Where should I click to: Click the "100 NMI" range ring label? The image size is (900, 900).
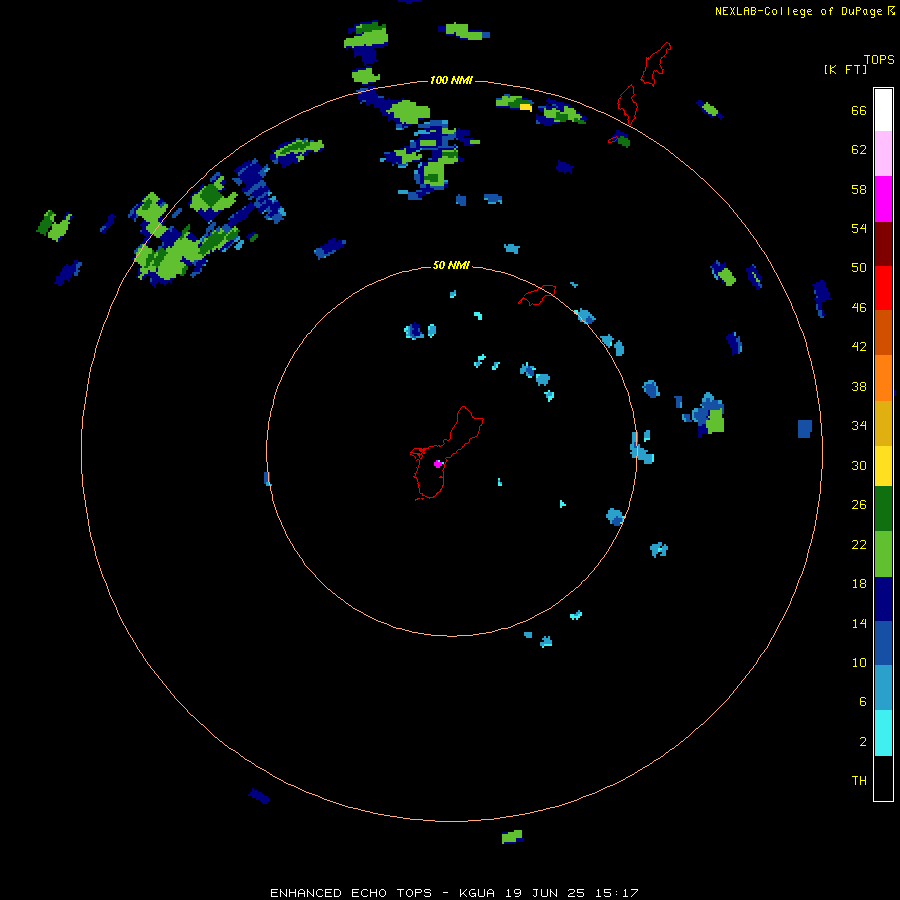click(451, 80)
